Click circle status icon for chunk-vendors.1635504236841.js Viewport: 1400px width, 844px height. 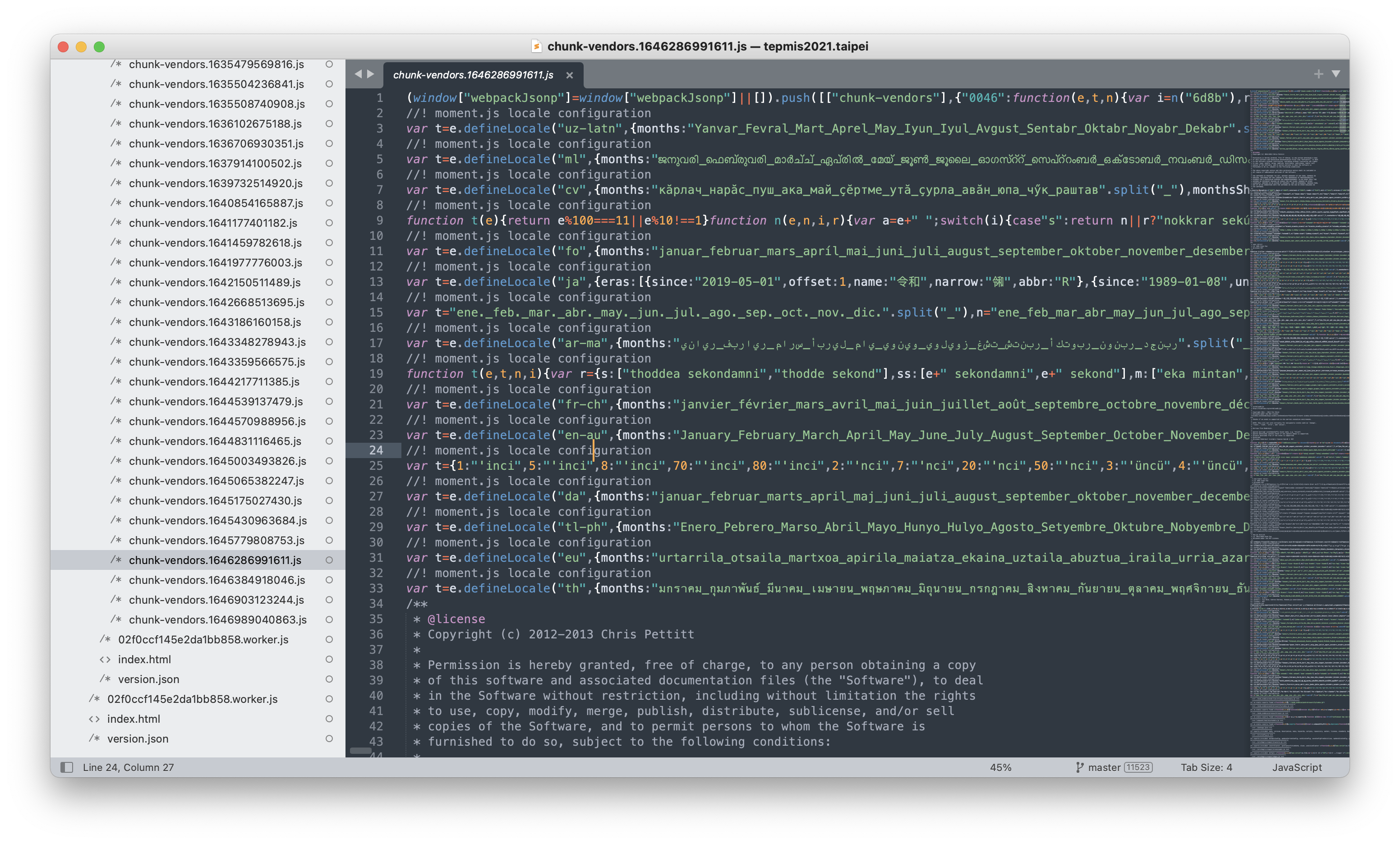point(329,84)
